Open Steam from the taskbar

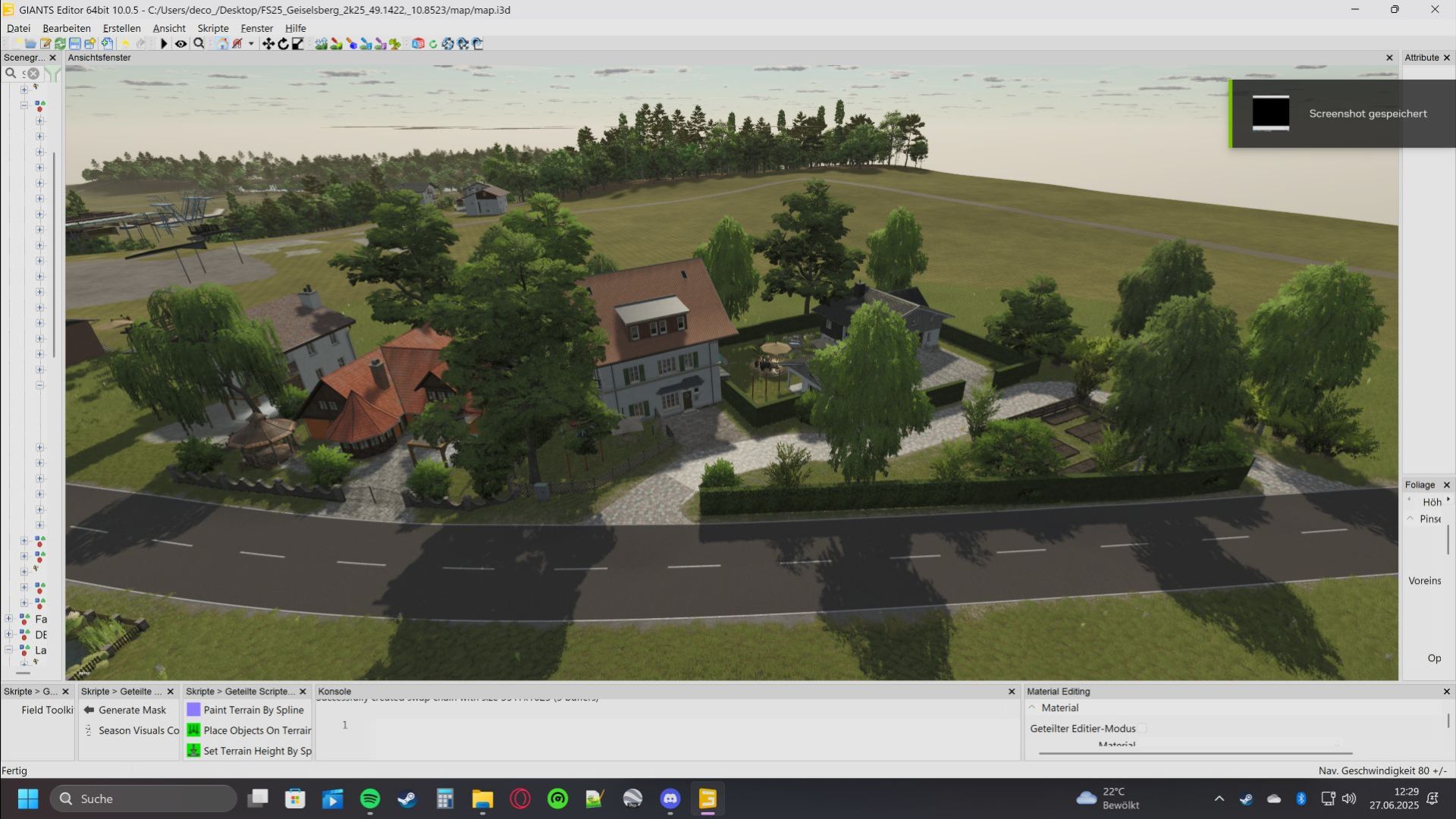(407, 799)
